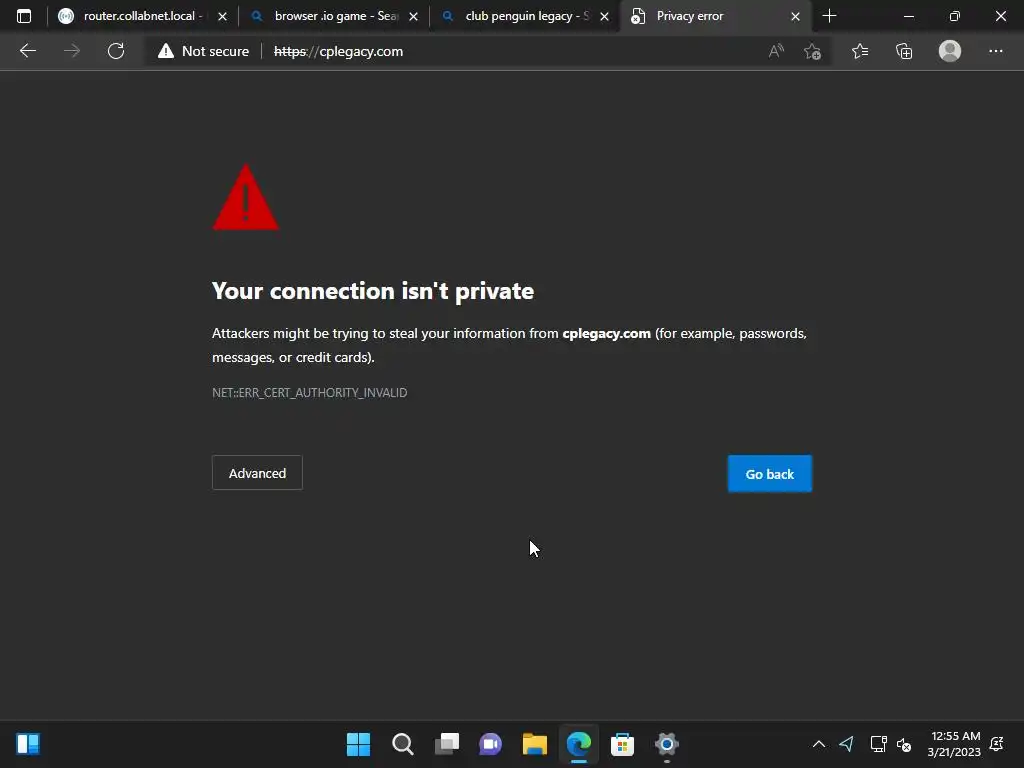
Task: Click the location tray icon
Action: pyautogui.click(x=846, y=744)
